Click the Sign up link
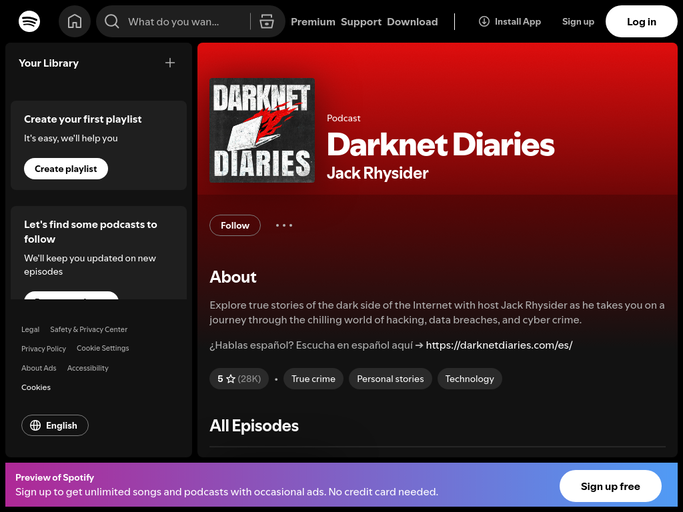The height and width of the screenshot is (512, 683). click(578, 21)
